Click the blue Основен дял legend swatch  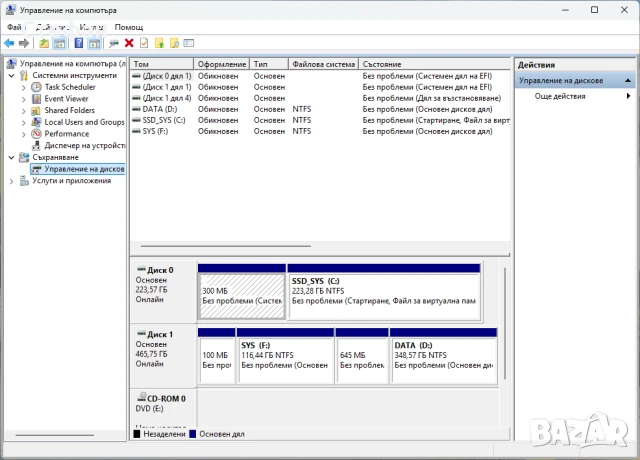(x=192, y=434)
